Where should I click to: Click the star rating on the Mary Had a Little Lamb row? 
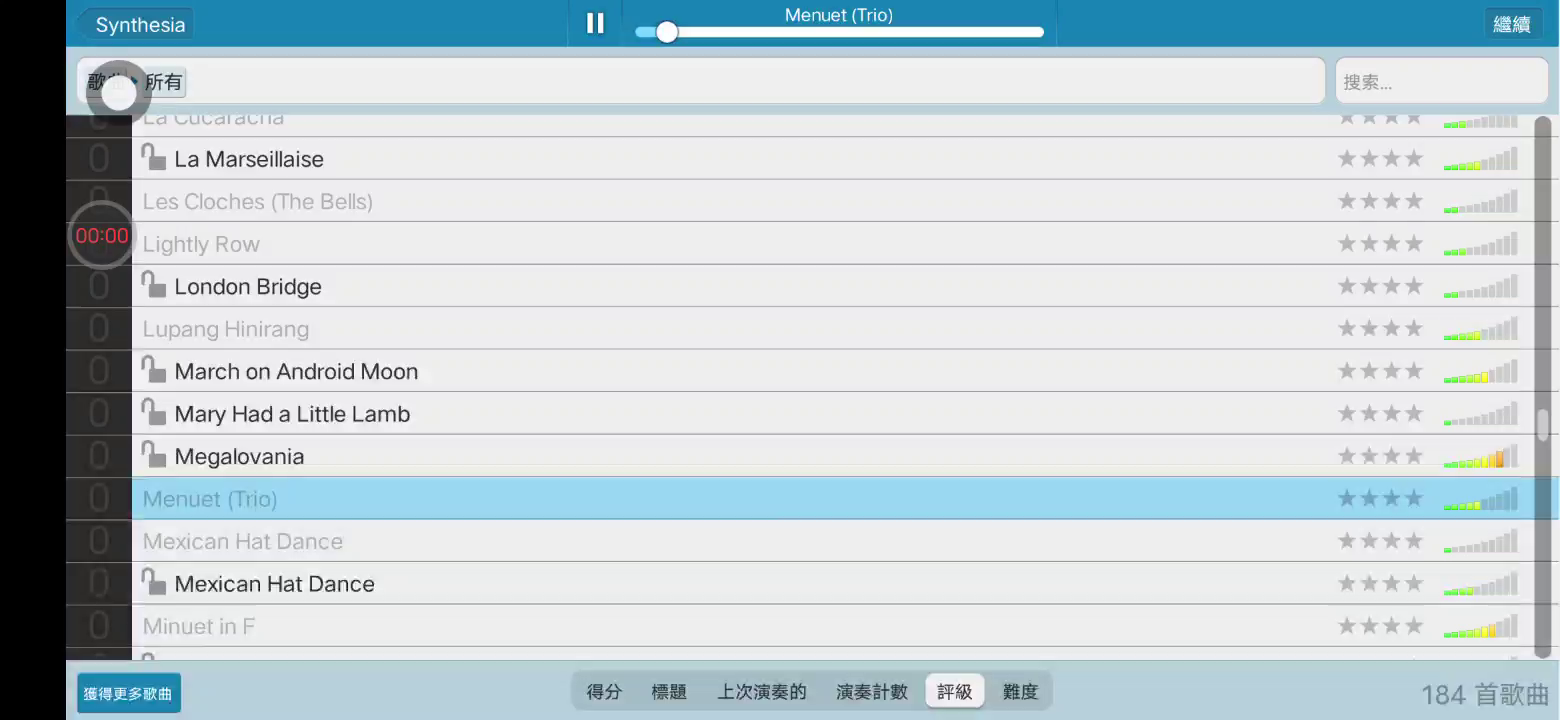pos(1380,413)
